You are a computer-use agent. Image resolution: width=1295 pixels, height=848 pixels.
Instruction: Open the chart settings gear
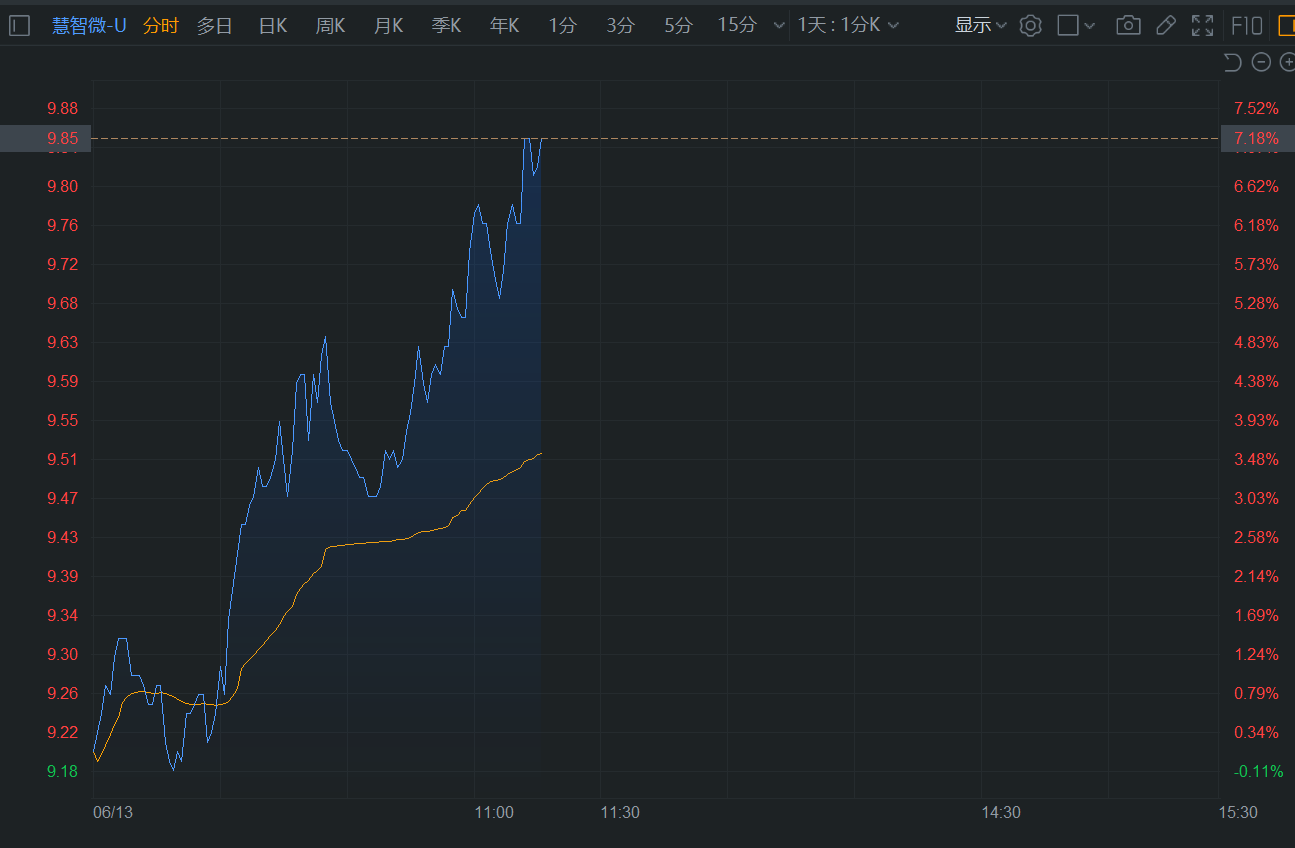click(x=1030, y=26)
